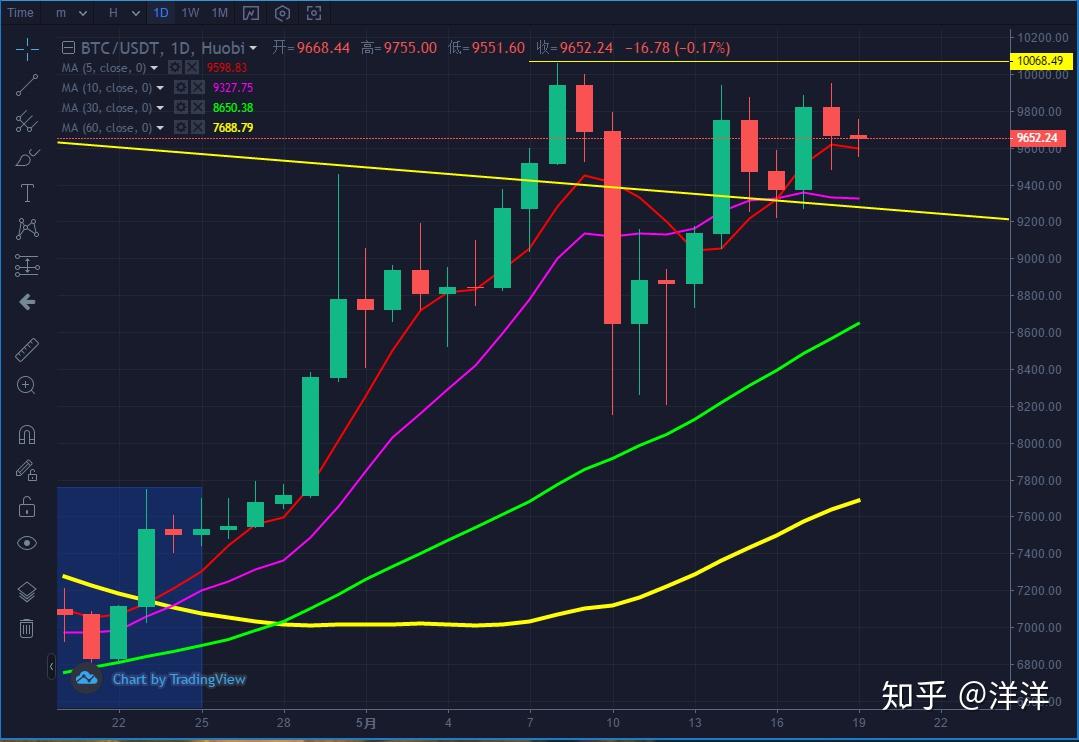Switch to the 1W timeframe
This screenshot has width=1079, height=742.
190,13
